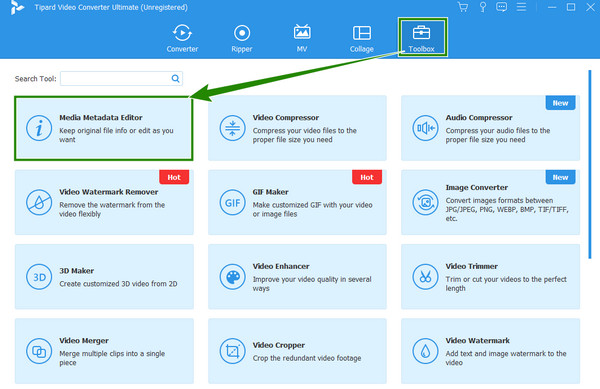Image resolution: width=600 pixels, height=389 pixels.
Task: Launch Video Enhancer title
Action: pos(281,266)
